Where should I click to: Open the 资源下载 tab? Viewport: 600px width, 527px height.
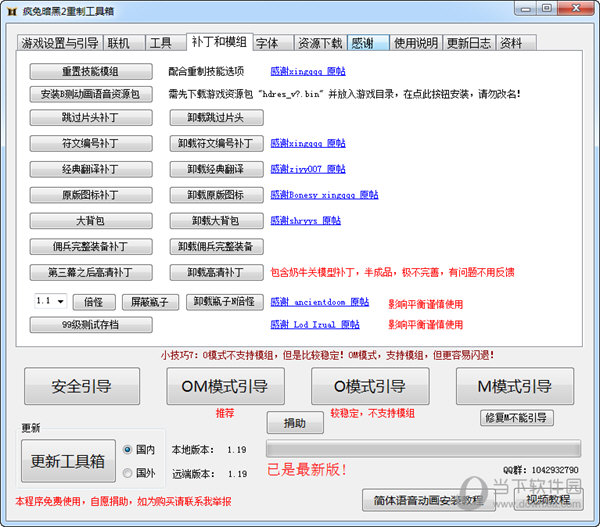tap(320, 43)
